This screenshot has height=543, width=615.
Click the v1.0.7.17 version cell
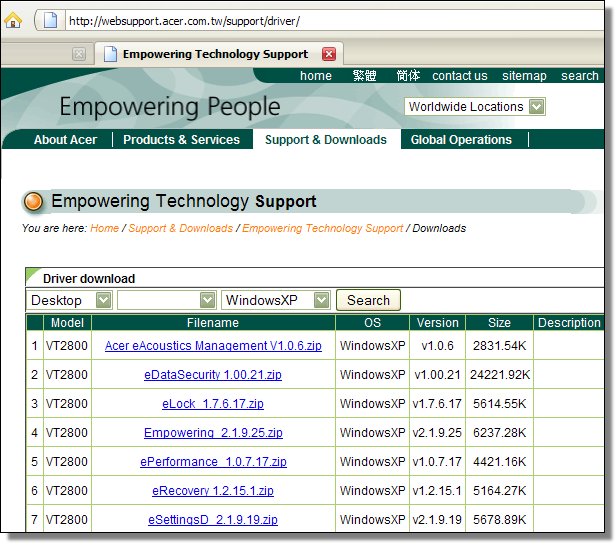pos(437,462)
